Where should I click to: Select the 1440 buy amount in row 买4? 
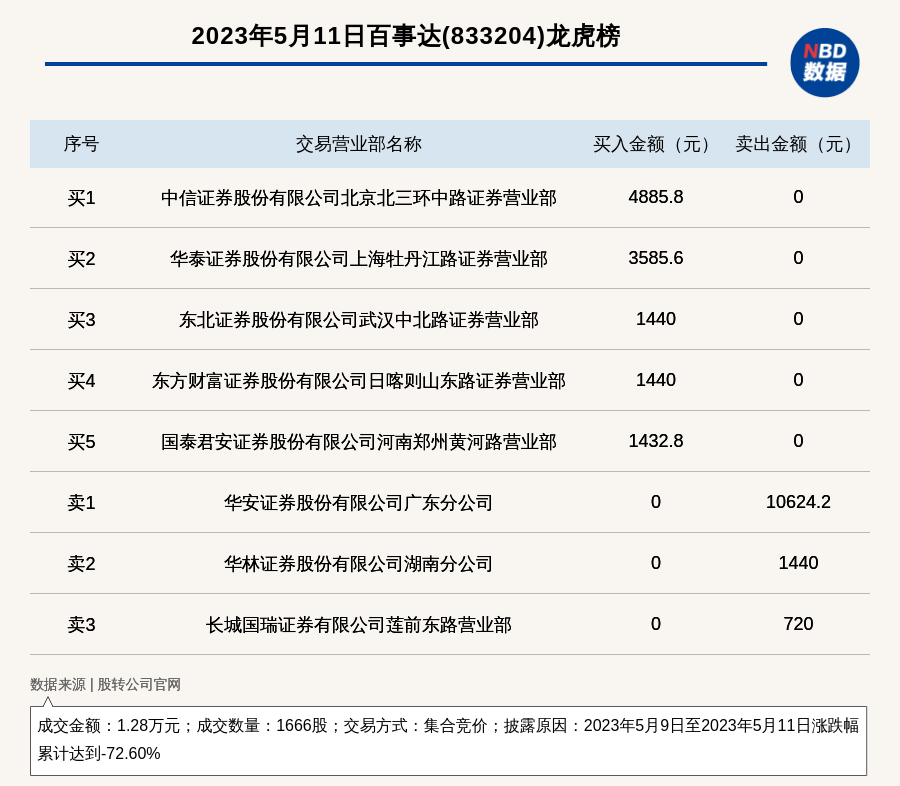655,380
